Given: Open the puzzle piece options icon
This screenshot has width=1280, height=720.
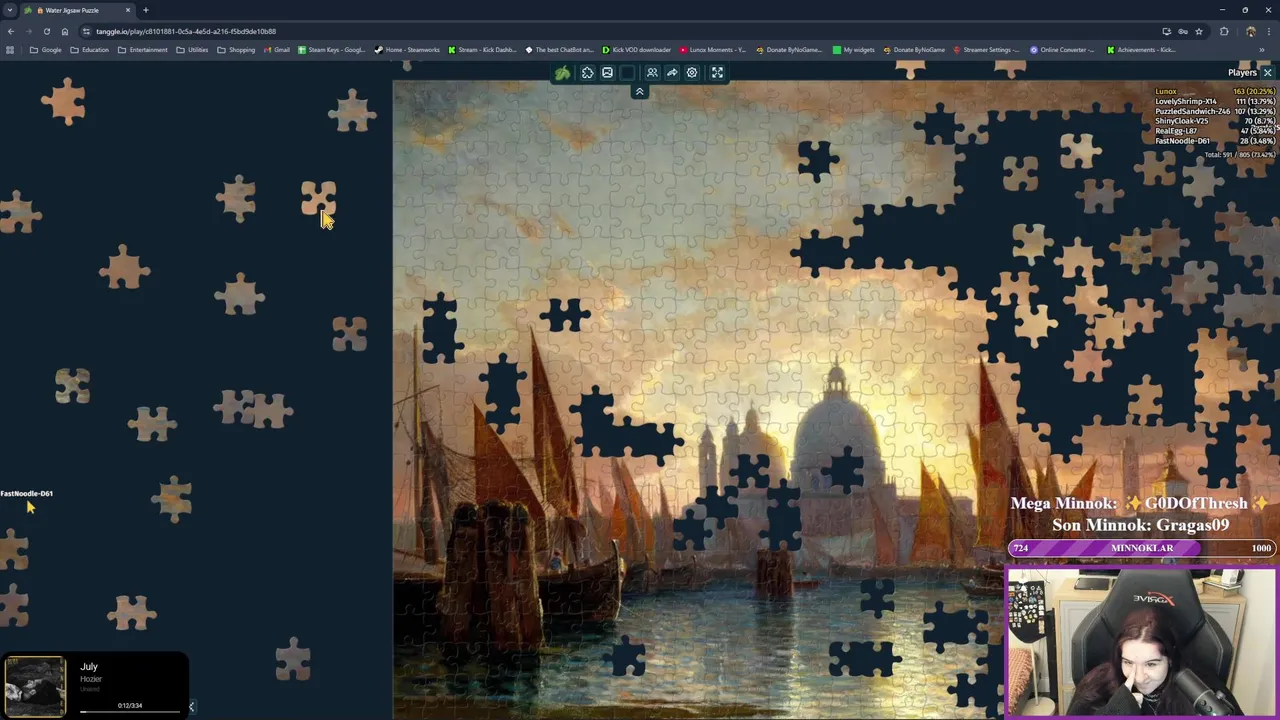Looking at the screenshot, I should 587,73.
